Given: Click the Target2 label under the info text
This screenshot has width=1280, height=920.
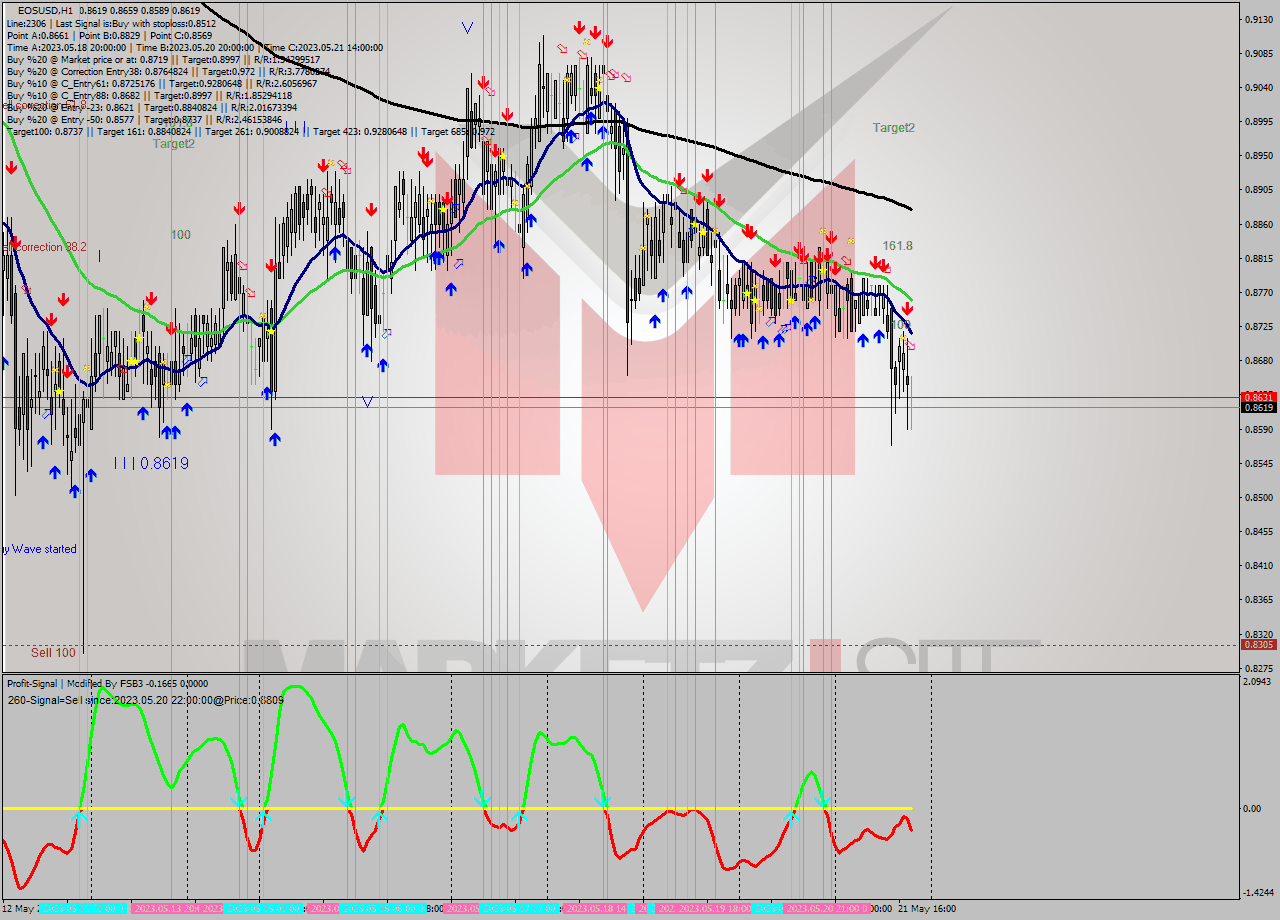Looking at the screenshot, I should pyautogui.click(x=174, y=144).
